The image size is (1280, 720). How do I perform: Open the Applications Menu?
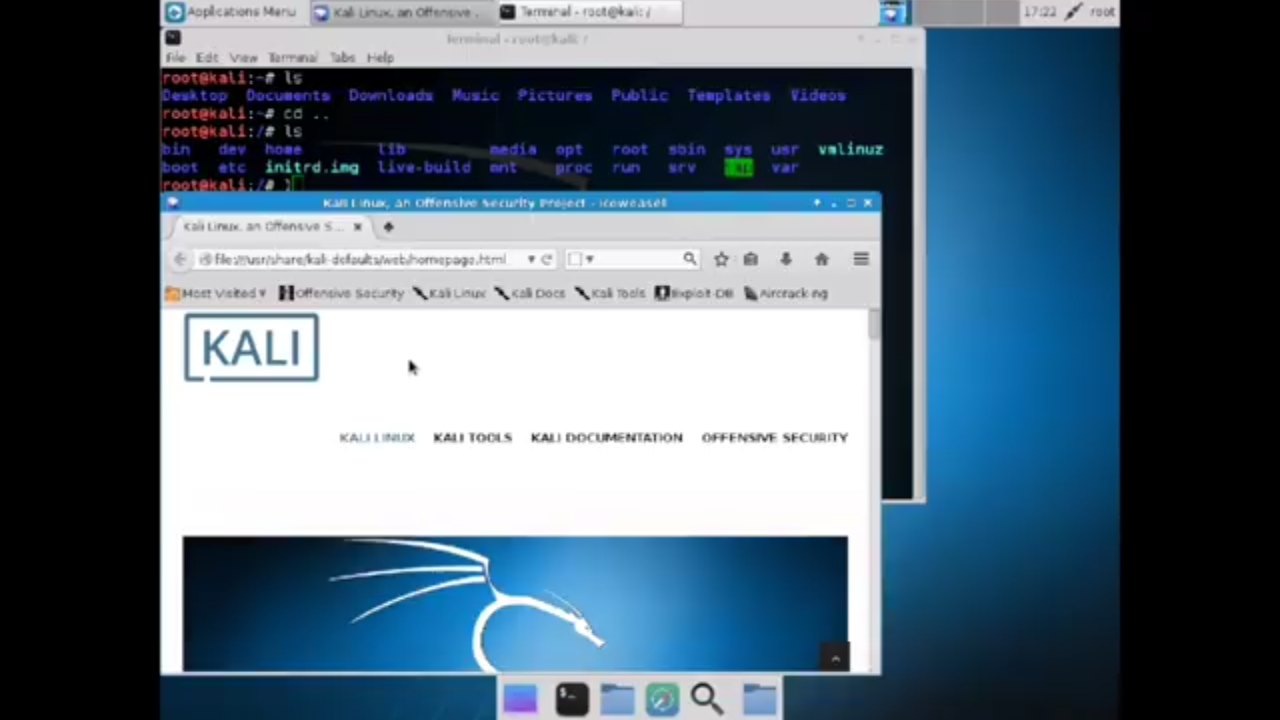point(231,11)
